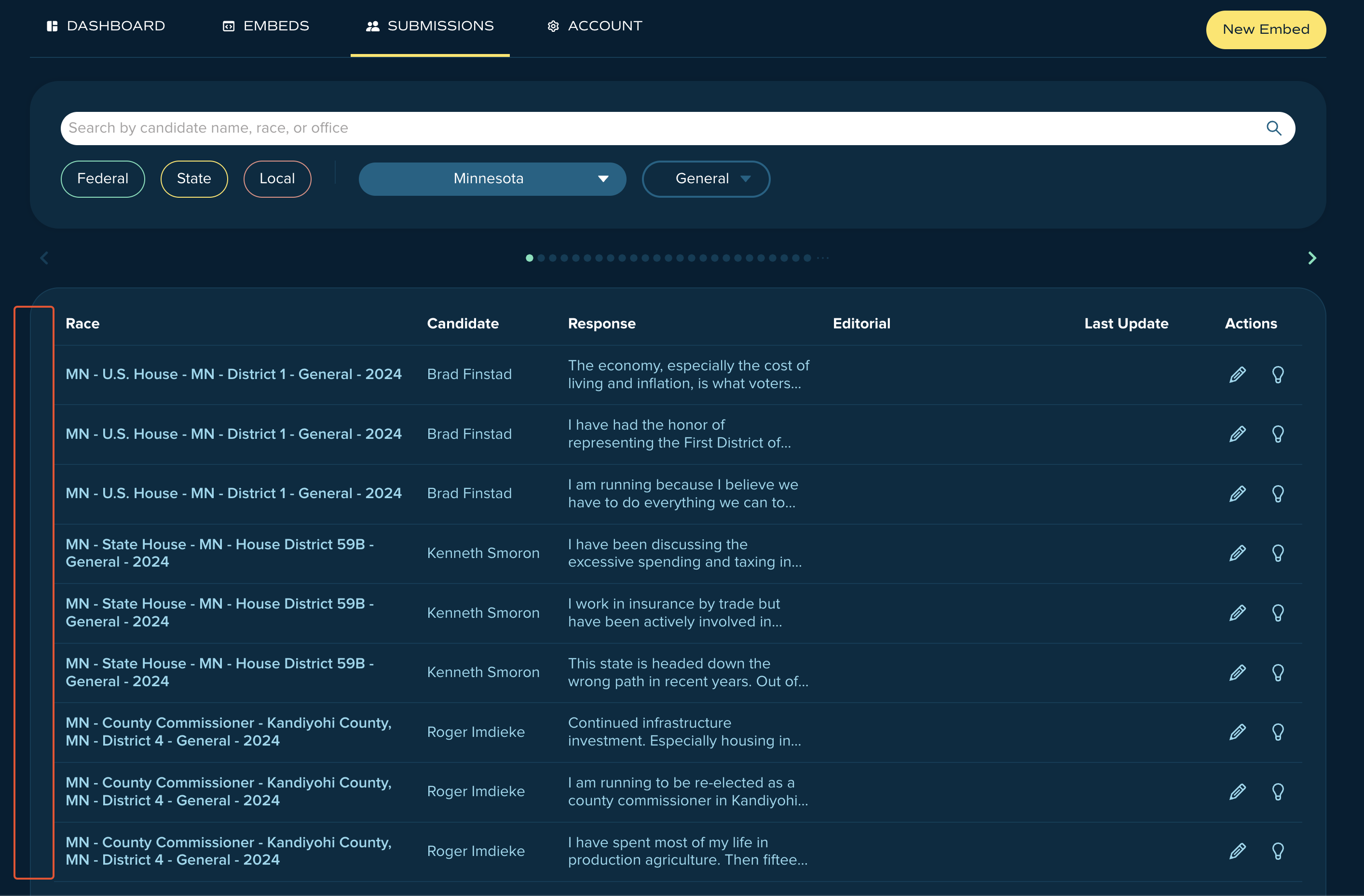Open Kandiyohi County link in 'infrastructure investment' row
1364x896 pixels.
pyautogui.click(x=229, y=732)
